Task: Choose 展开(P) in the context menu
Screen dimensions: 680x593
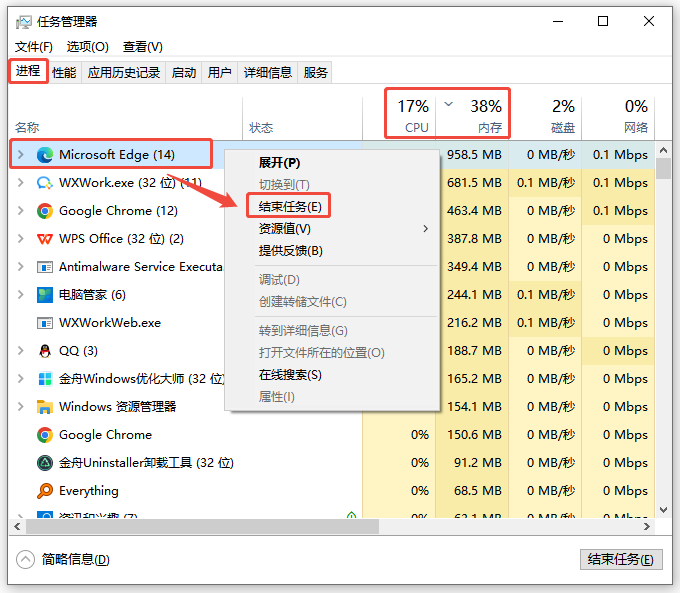Action: pos(332,163)
